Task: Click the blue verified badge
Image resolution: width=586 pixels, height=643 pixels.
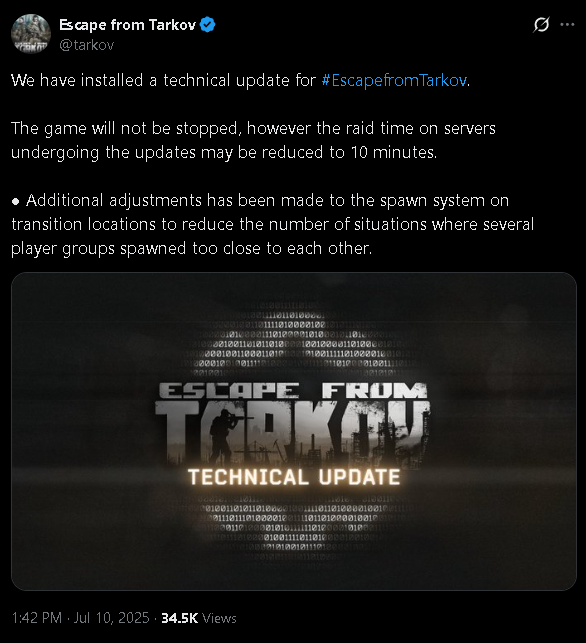Action: (207, 25)
